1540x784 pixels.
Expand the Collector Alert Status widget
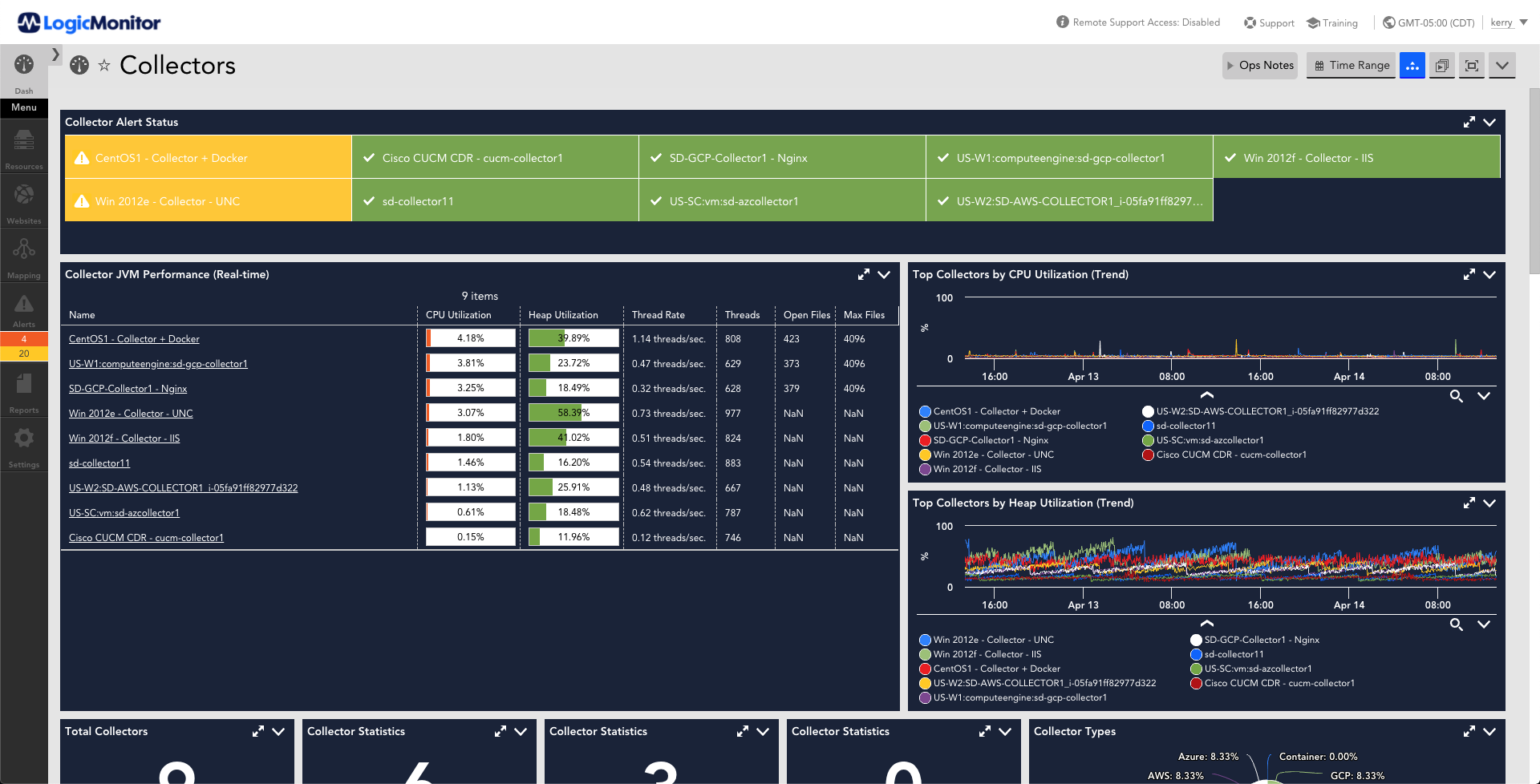coord(1469,122)
